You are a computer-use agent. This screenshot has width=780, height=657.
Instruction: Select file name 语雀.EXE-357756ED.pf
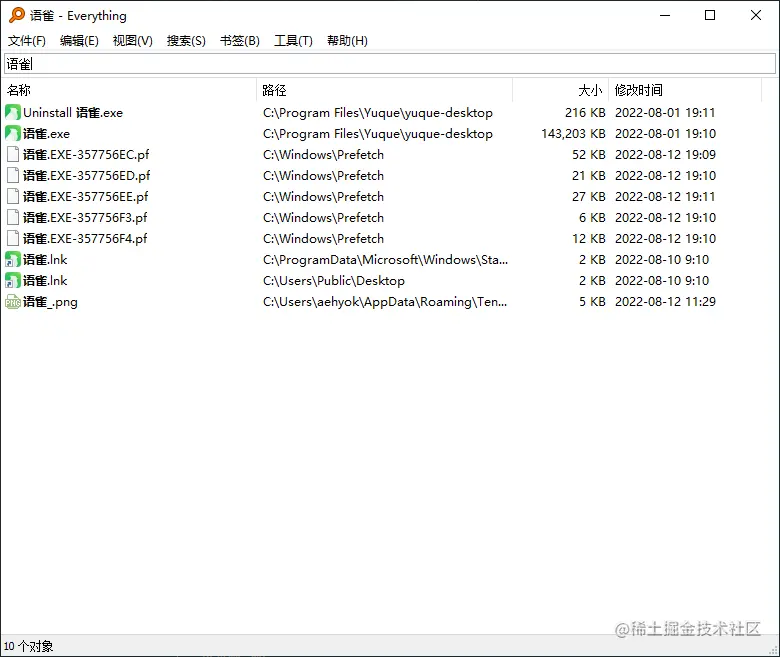click(87, 176)
